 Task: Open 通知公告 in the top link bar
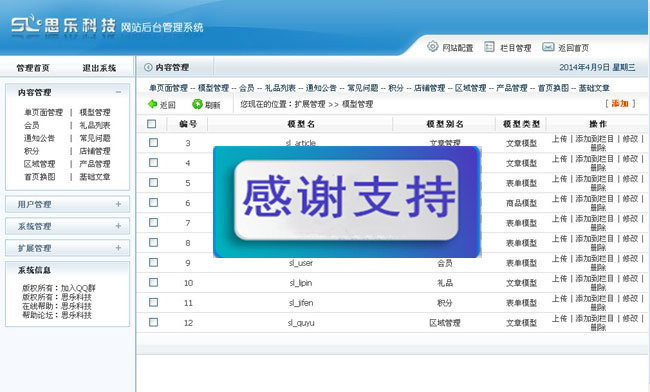point(321,88)
